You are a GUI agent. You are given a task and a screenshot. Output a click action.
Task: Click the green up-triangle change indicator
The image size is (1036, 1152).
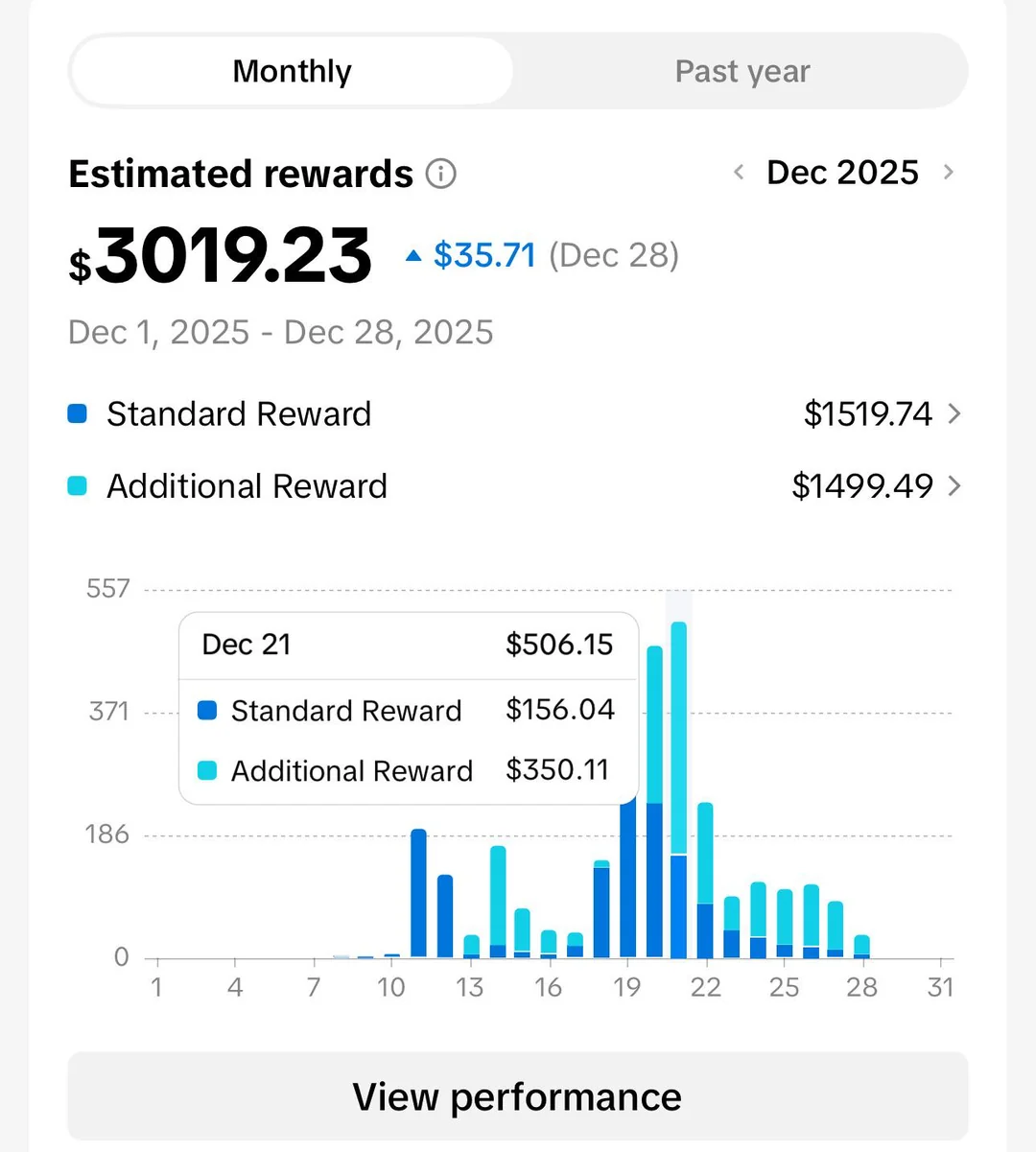pyautogui.click(x=413, y=256)
